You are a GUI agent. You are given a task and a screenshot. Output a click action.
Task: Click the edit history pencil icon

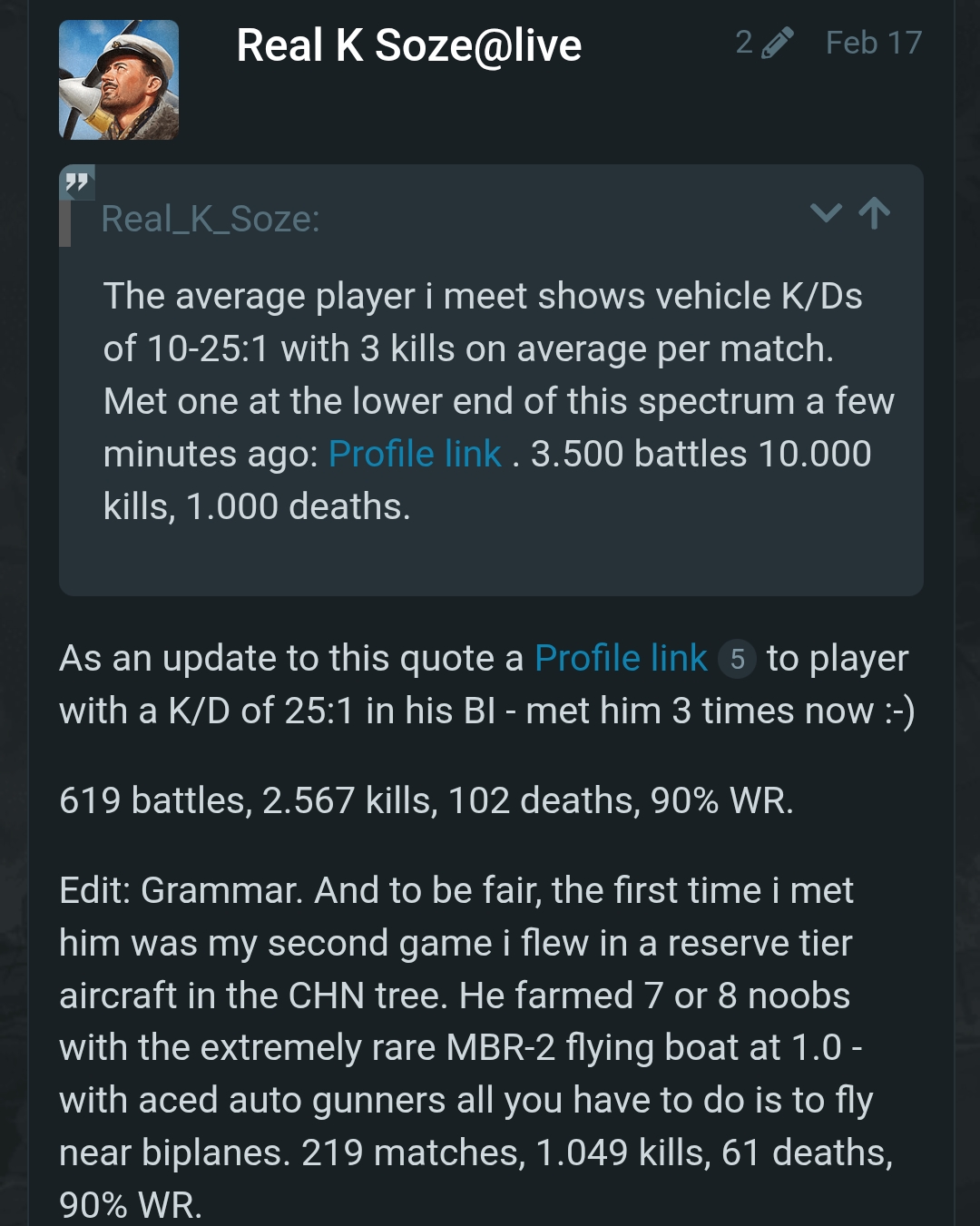(777, 43)
